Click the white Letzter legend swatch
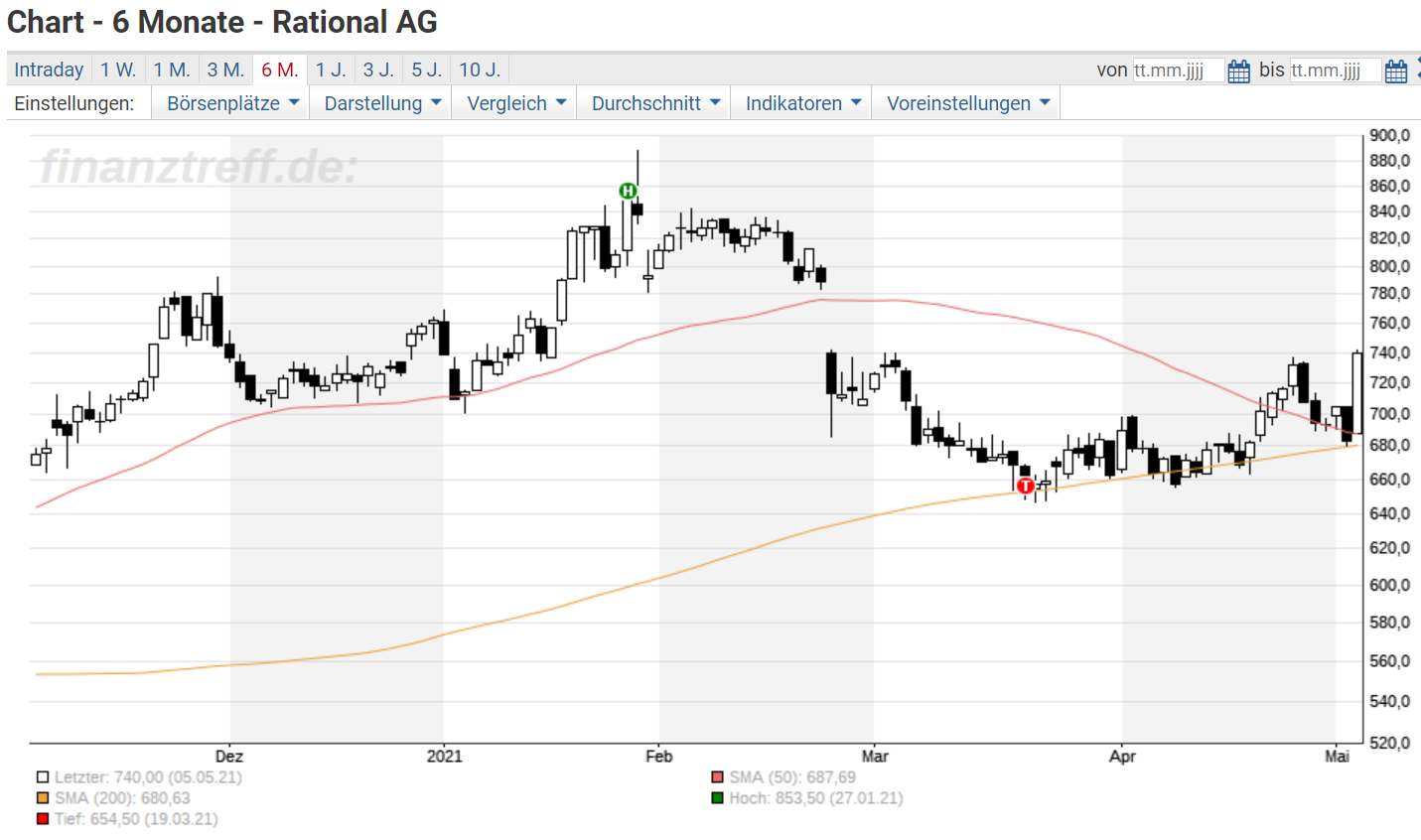1421x840 pixels. (43, 777)
